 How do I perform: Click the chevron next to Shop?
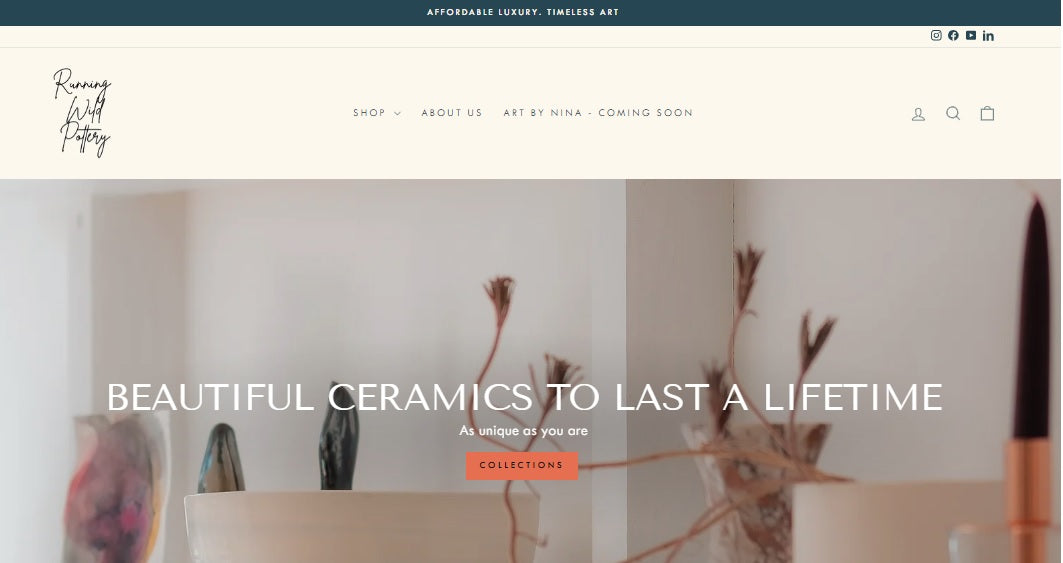(397, 113)
